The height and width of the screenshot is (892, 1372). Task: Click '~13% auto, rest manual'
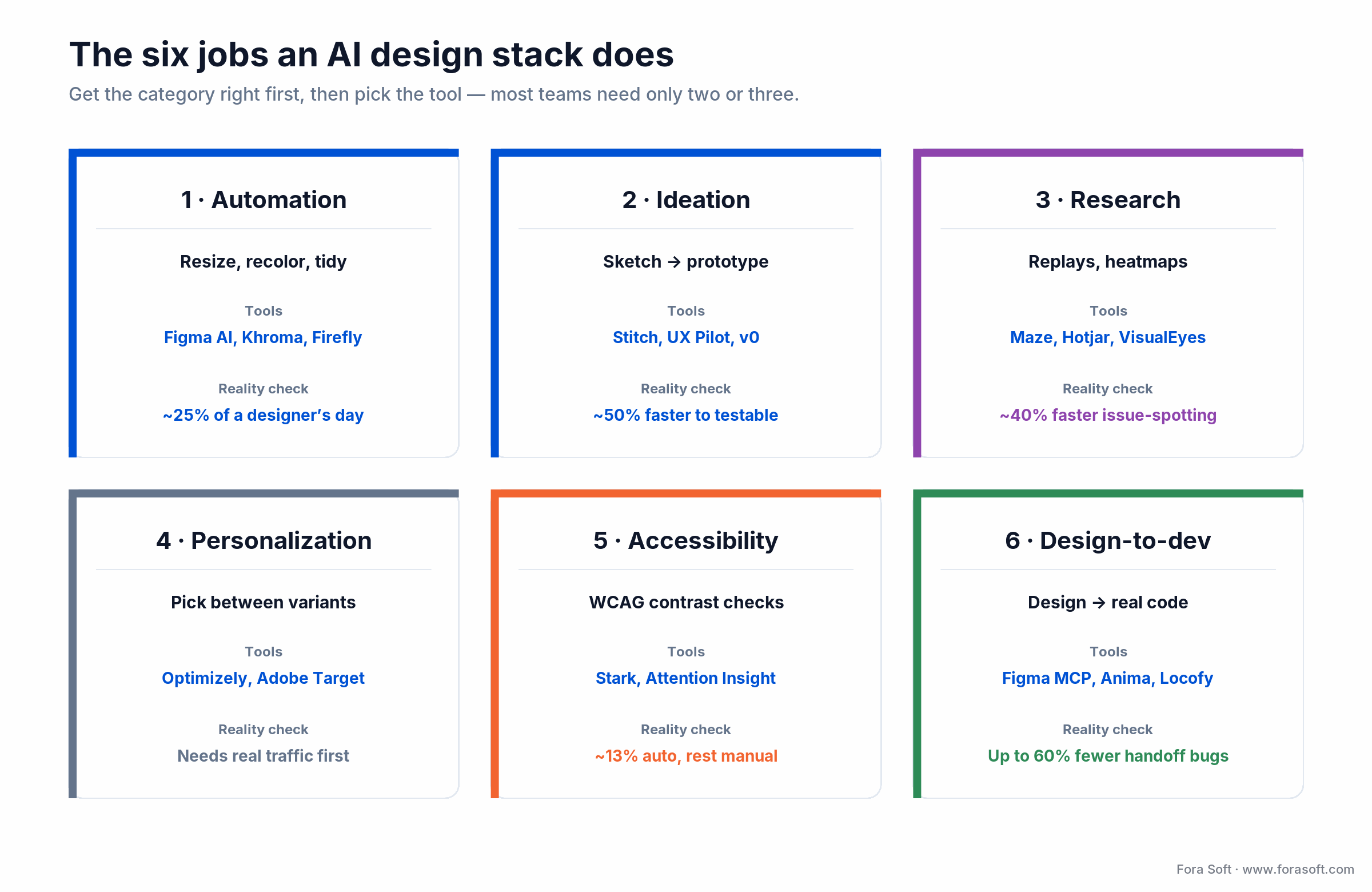pyautogui.click(x=686, y=756)
